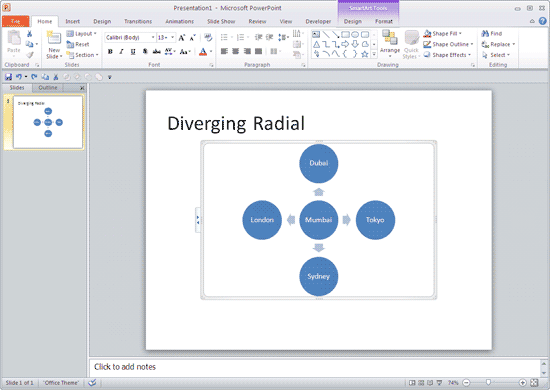
Task: Open the Select dropdown in Editing group
Action: [496, 55]
